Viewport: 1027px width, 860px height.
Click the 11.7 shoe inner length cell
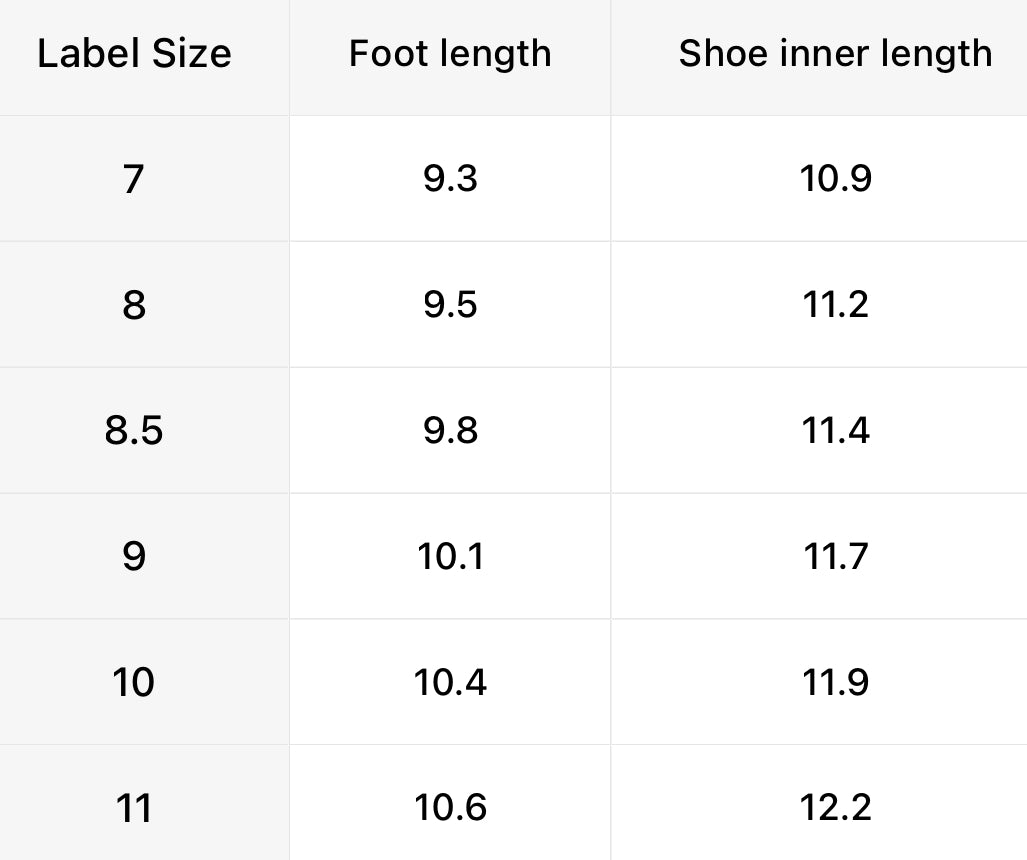835,556
